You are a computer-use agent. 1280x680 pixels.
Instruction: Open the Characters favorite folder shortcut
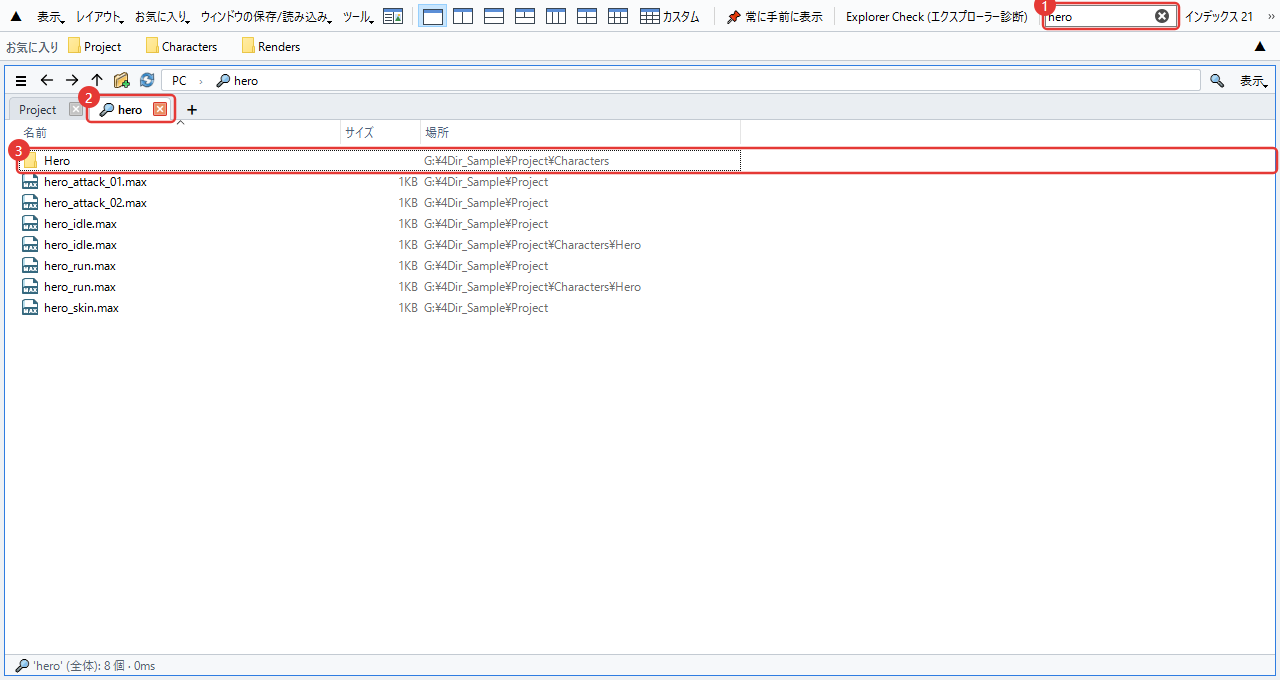click(181, 46)
